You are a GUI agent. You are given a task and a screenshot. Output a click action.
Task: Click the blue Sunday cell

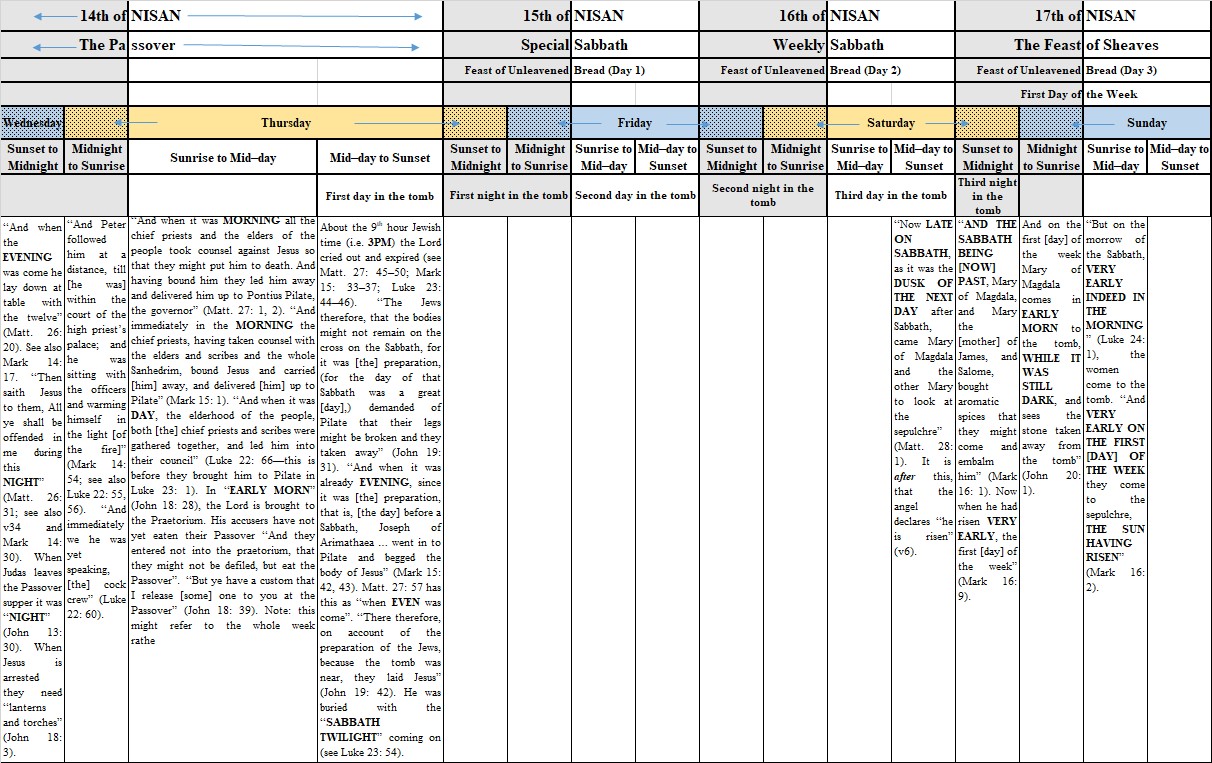[1146, 123]
